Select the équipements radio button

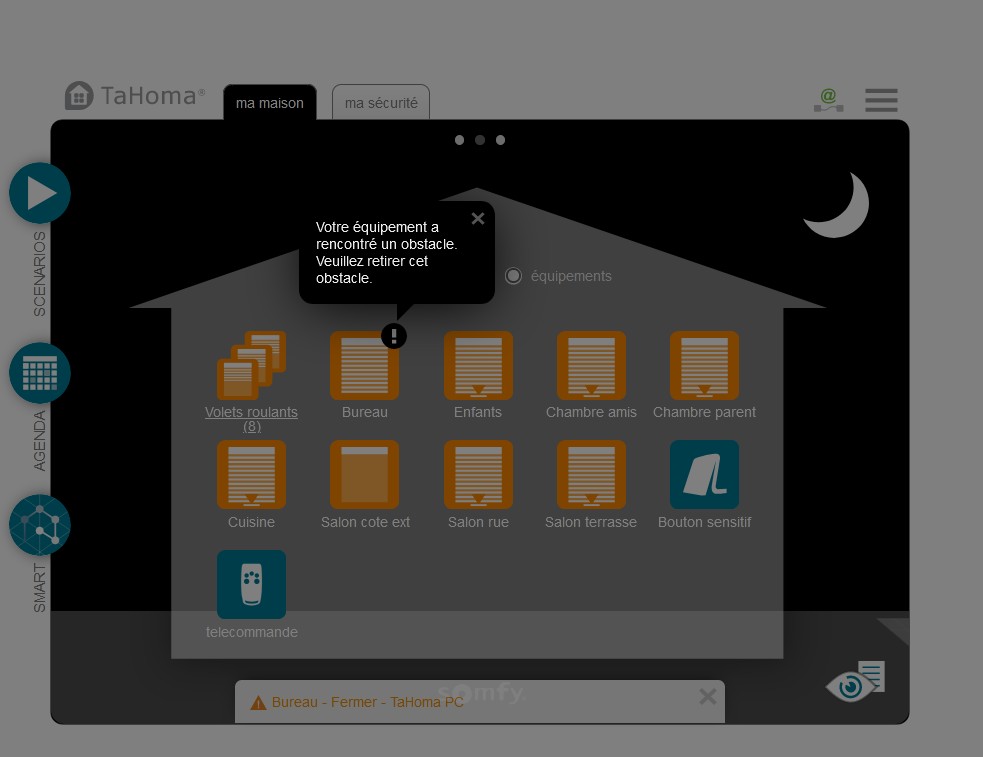coord(514,276)
